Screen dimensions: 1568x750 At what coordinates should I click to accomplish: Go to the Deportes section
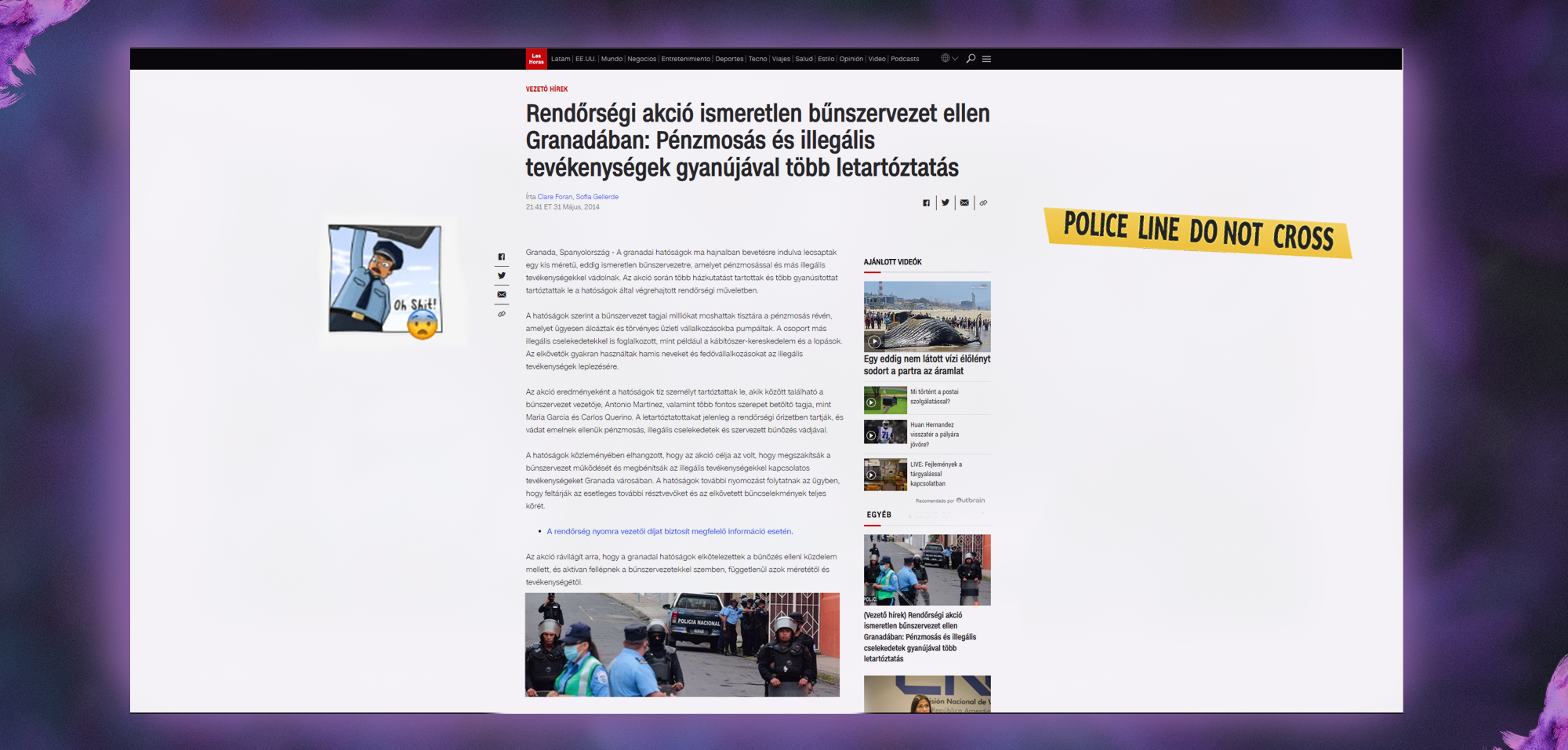(729, 59)
